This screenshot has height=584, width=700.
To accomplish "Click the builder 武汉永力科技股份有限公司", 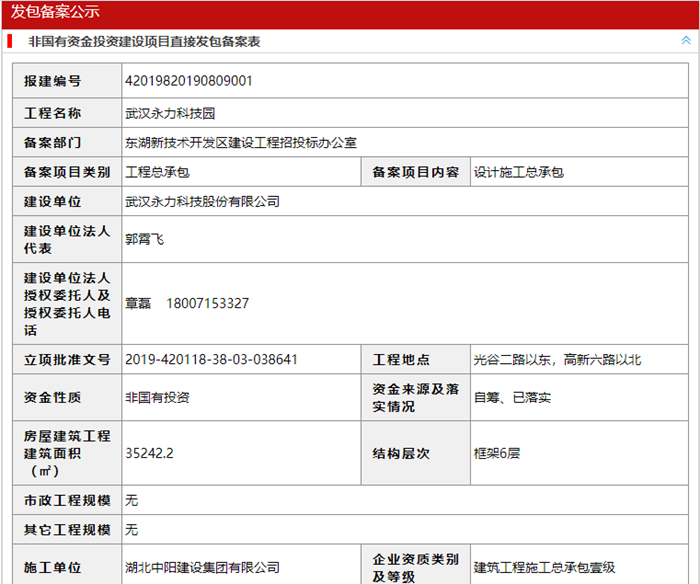I will click(203, 201).
